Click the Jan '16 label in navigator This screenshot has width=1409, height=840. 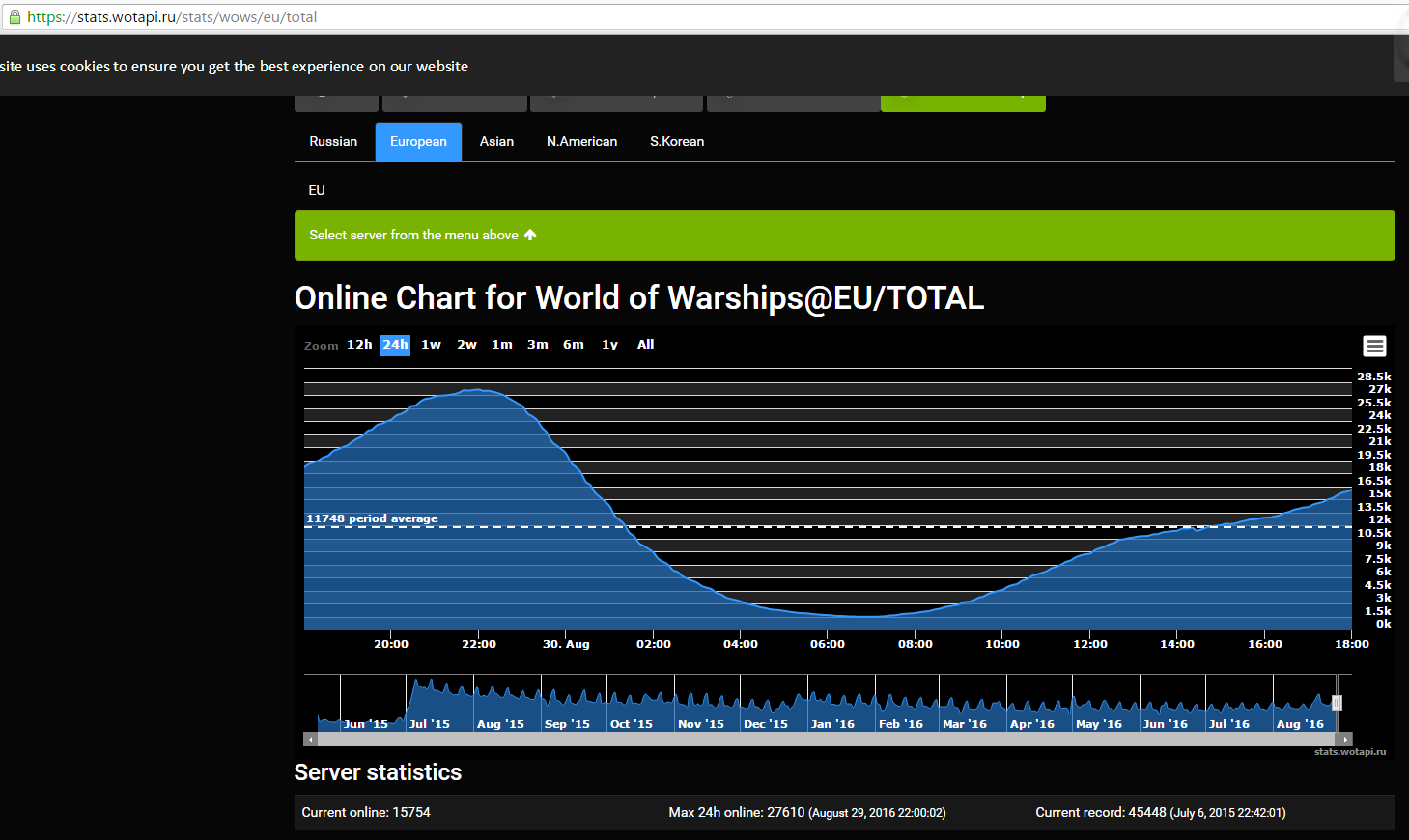(832, 724)
